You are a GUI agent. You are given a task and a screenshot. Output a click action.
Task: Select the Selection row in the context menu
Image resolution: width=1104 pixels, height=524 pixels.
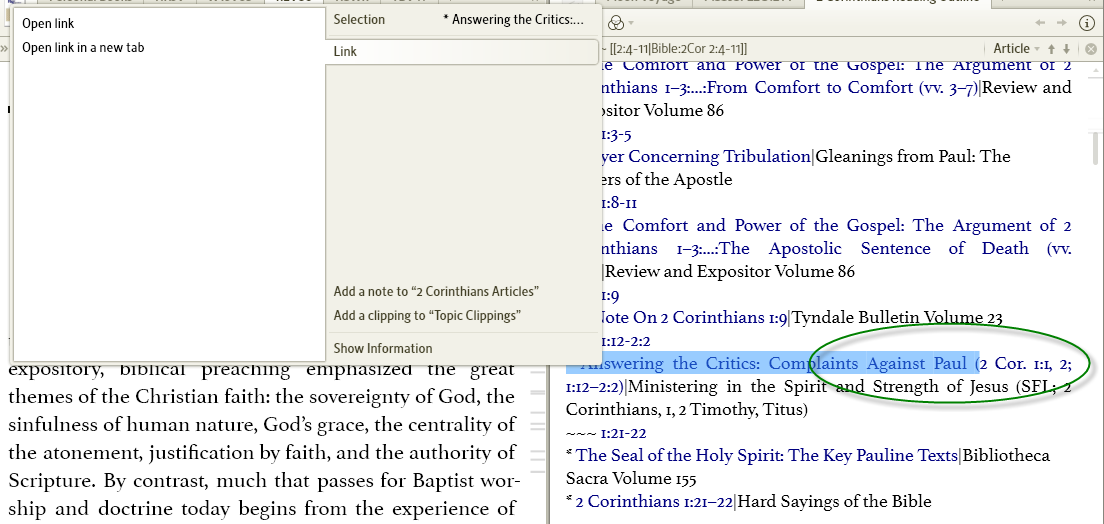click(461, 20)
